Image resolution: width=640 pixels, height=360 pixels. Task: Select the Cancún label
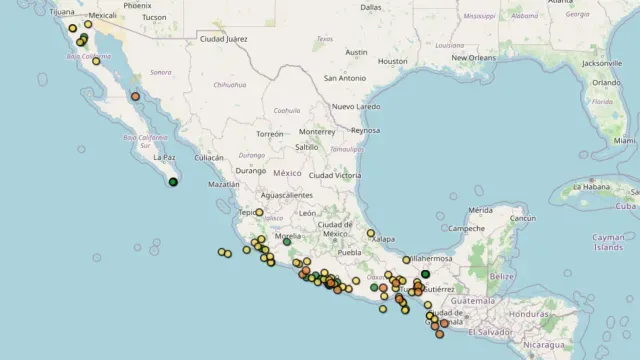[523, 218]
